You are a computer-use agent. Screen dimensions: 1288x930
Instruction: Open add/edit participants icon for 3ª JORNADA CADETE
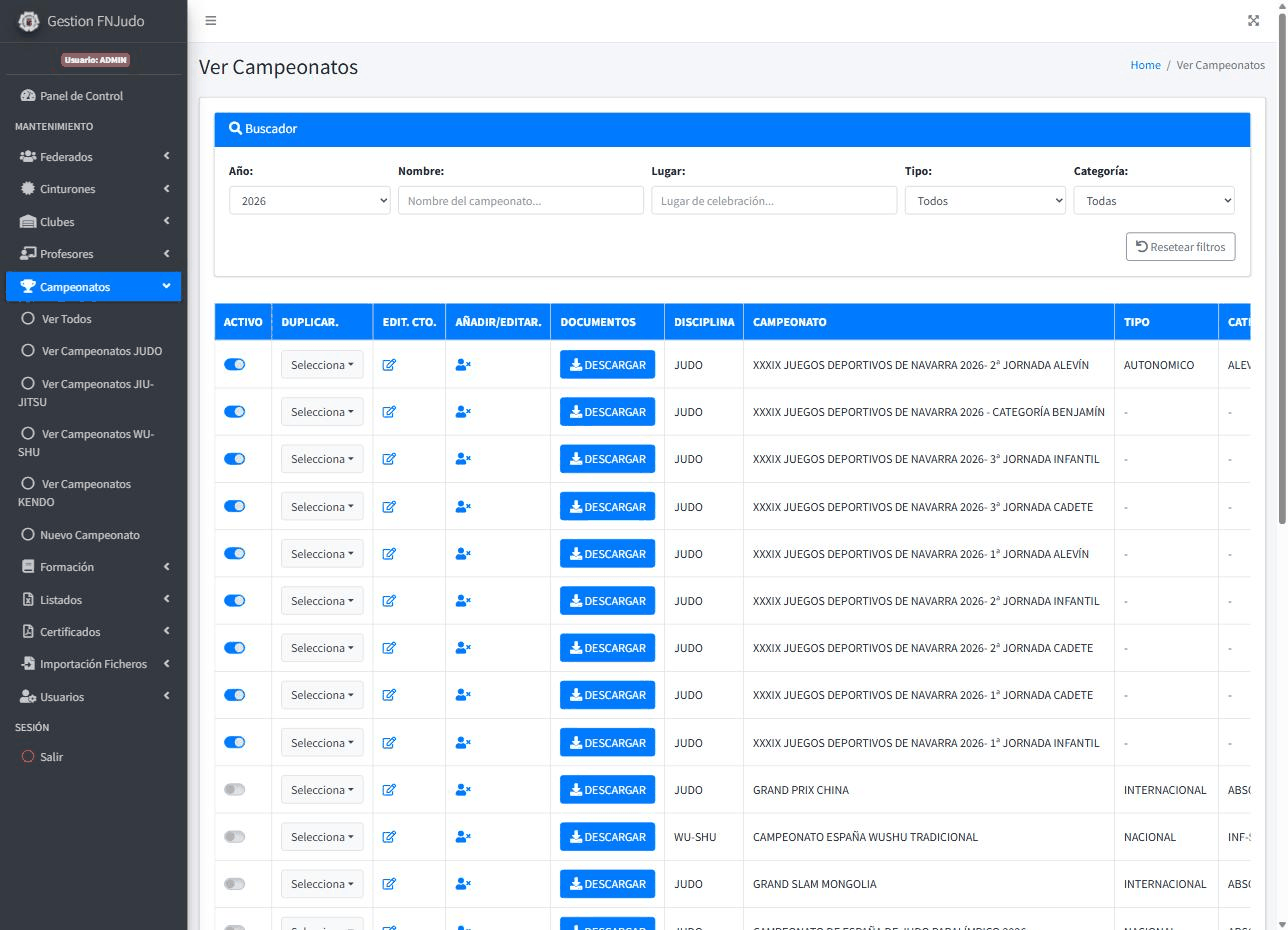[x=463, y=507]
